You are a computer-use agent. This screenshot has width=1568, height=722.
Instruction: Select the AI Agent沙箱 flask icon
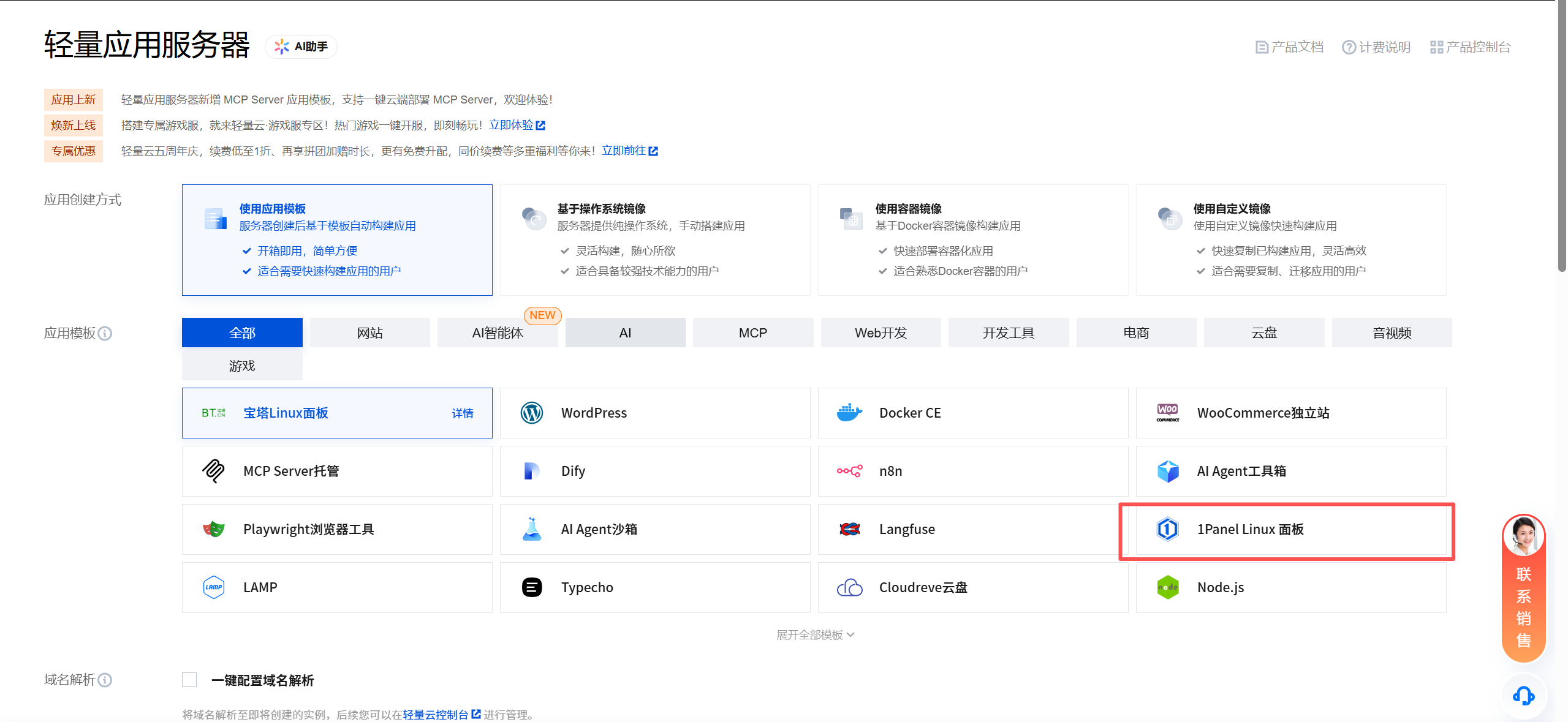pyautogui.click(x=532, y=528)
